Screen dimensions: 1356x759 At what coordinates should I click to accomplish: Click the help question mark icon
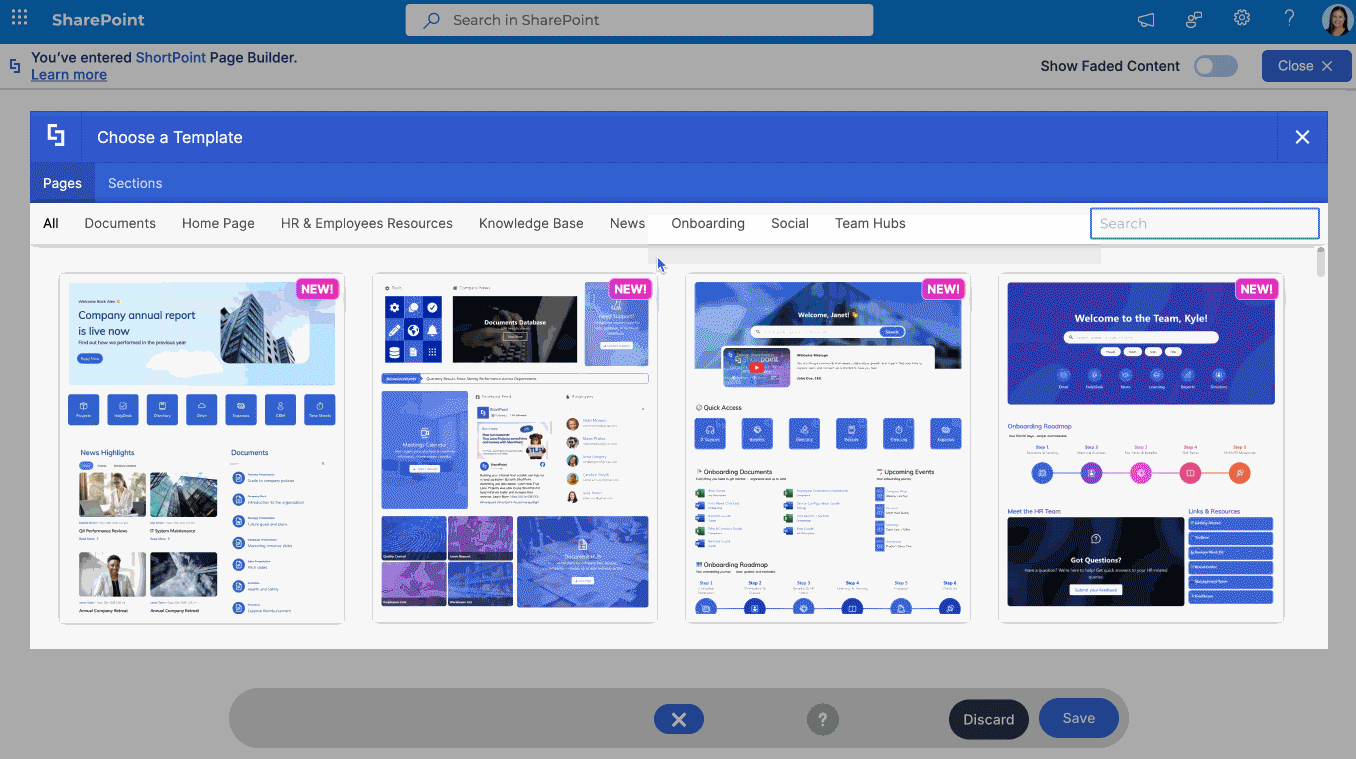[1289, 18]
